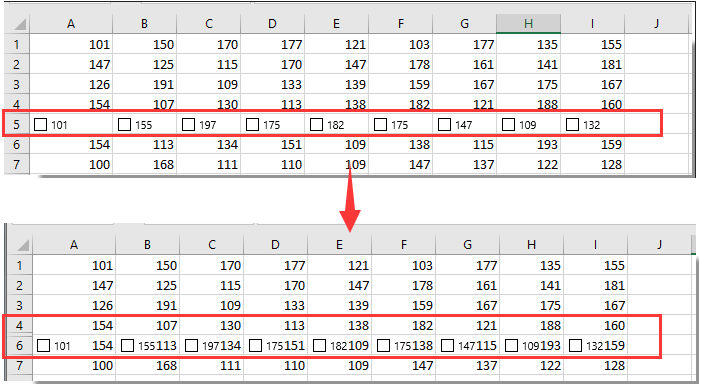704x388 pixels.
Task: Select row 3 header in upper sheet
Action: 17,84
